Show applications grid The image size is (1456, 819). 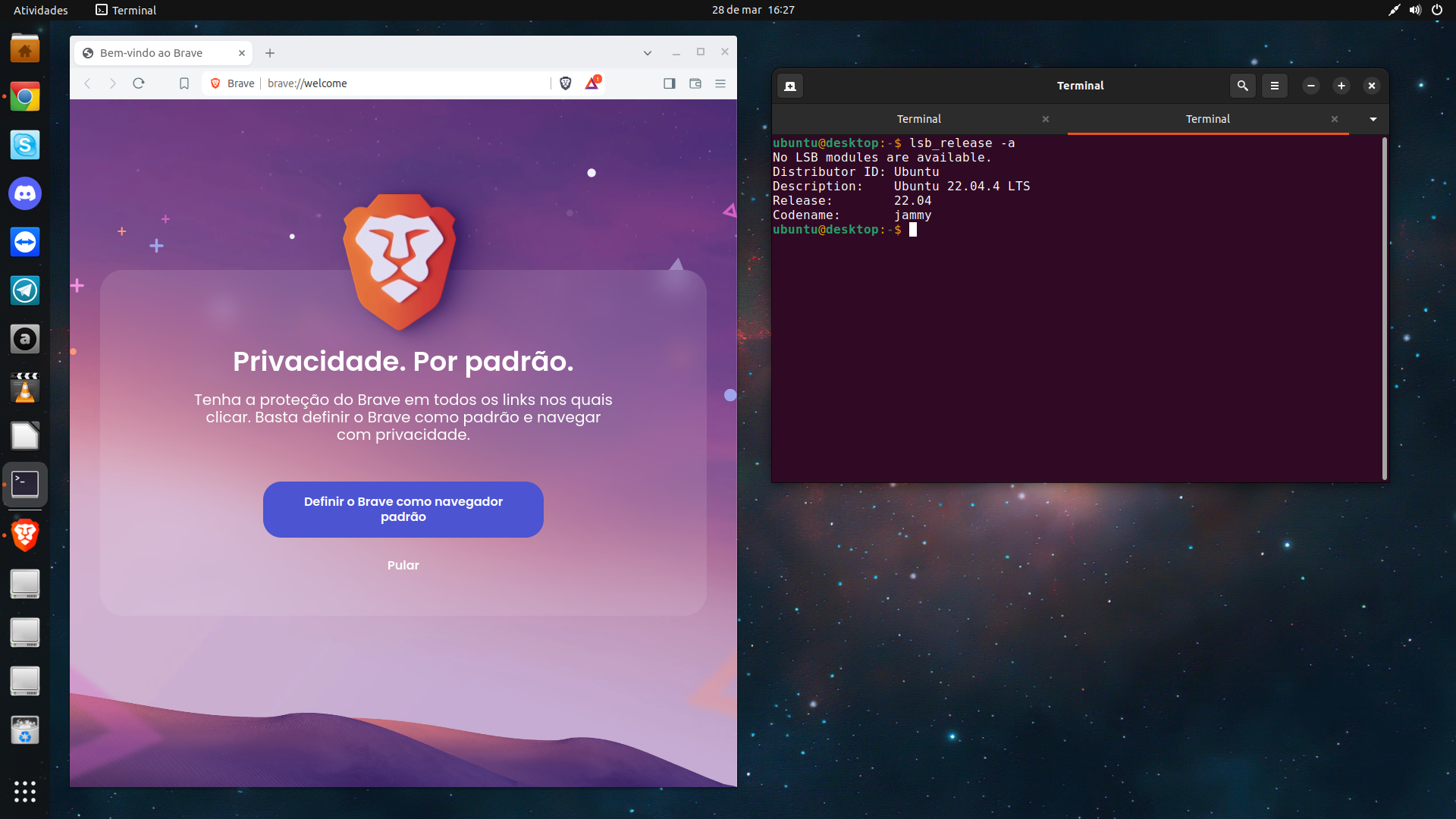click(25, 792)
